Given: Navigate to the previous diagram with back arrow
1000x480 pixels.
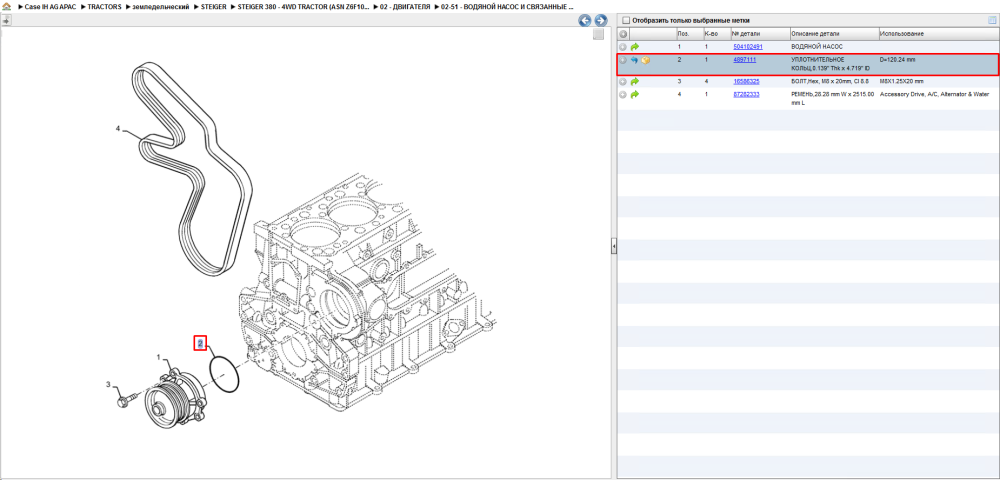Looking at the screenshot, I should coord(585,20).
